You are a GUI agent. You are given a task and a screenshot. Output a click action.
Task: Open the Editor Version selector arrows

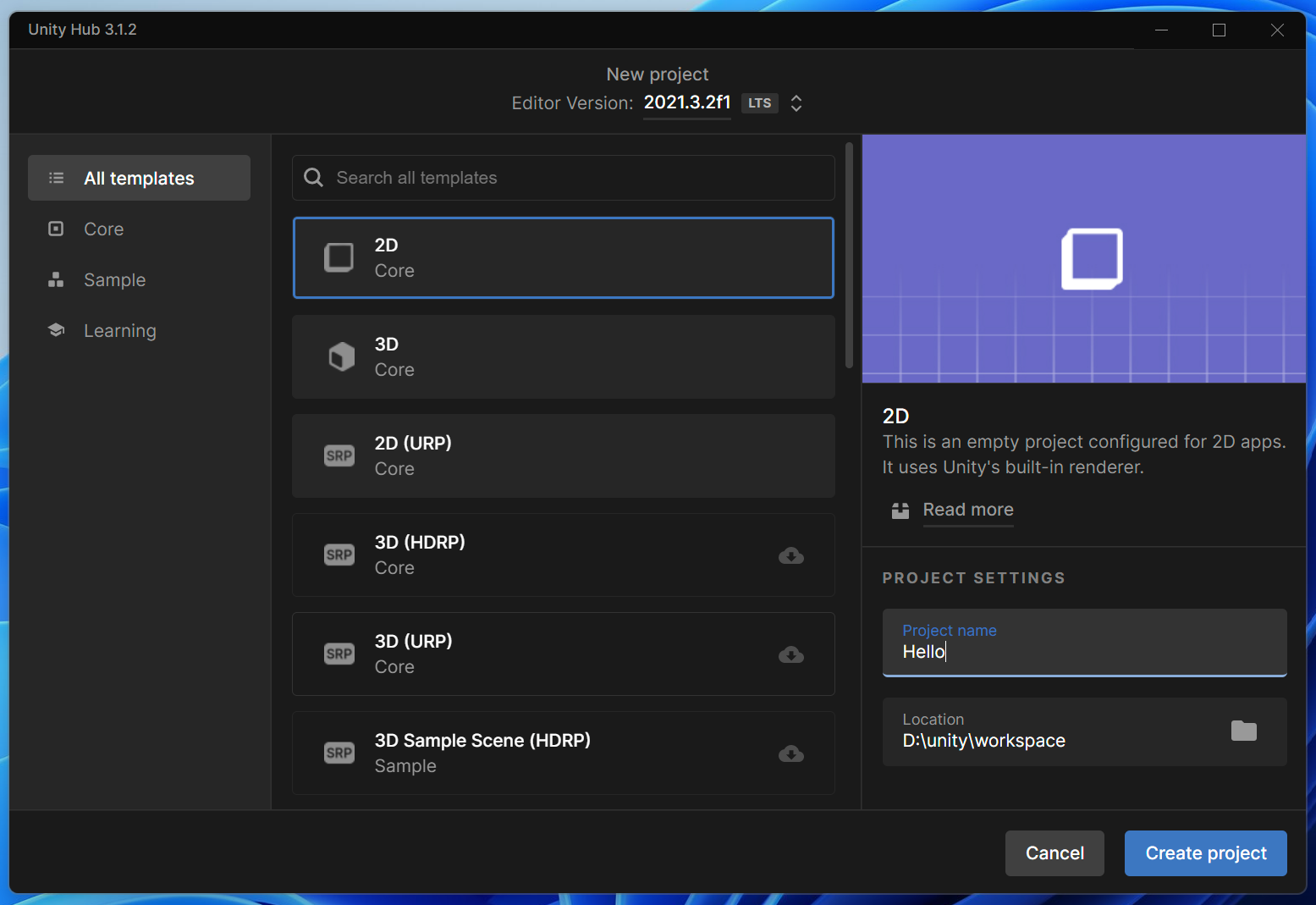796,103
